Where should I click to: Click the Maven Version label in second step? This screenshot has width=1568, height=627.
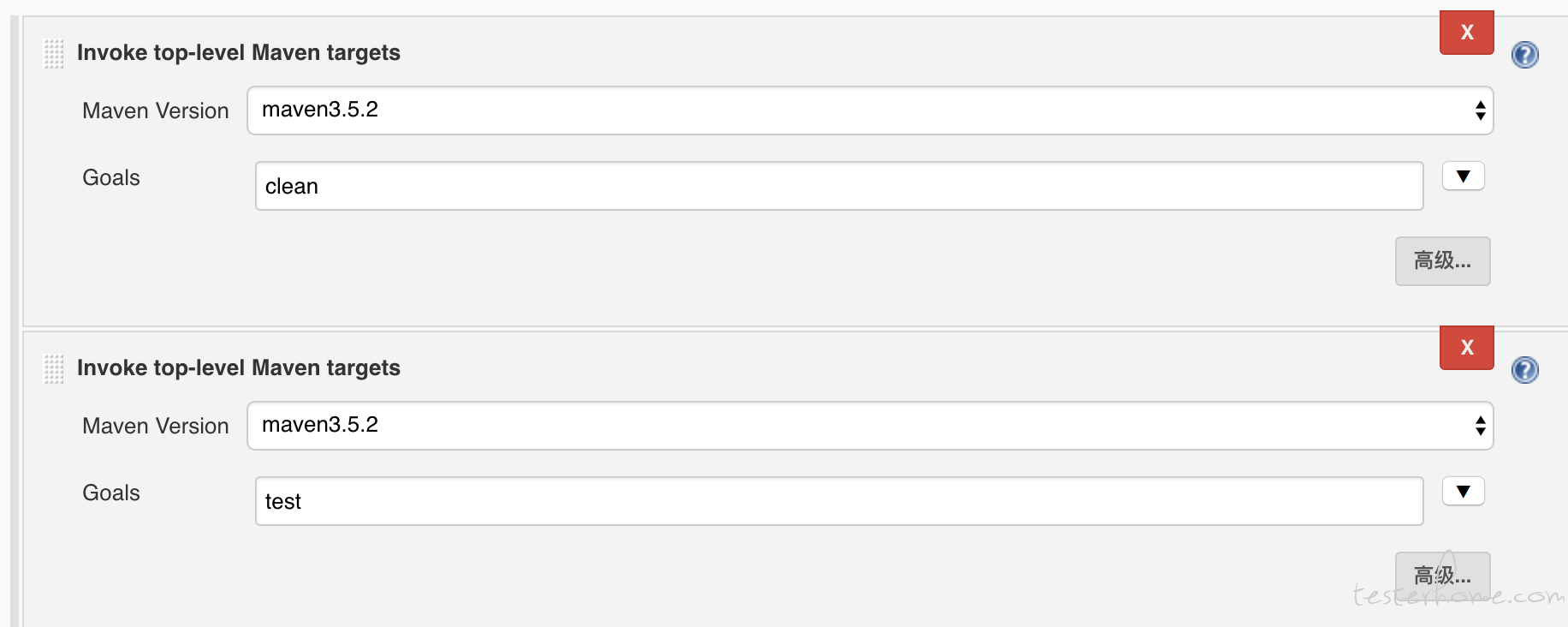pyautogui.click(x=156, y=427)
